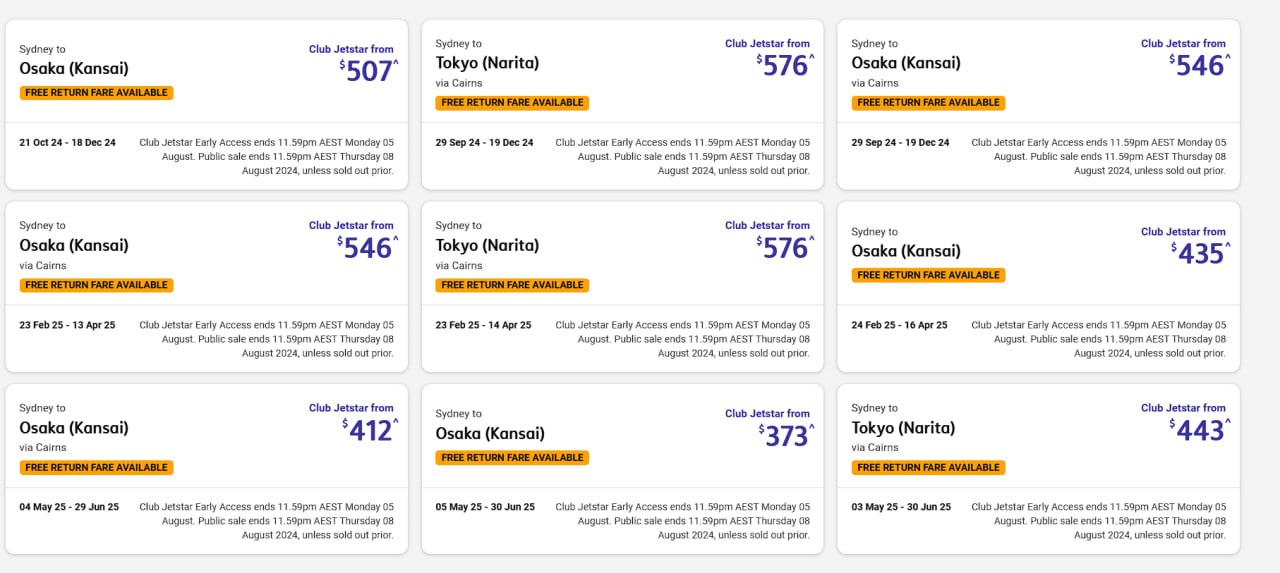This screenshot has height=573, width=1280.
Task: Choose the $412 Osaka via Cairns price
Action: point(370,431)
